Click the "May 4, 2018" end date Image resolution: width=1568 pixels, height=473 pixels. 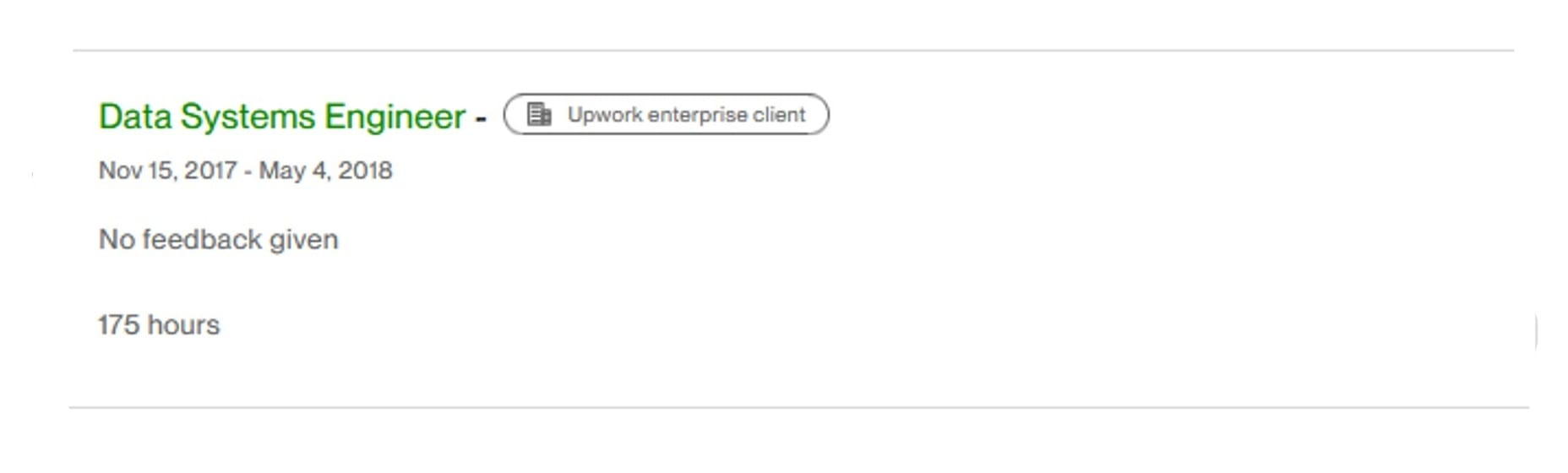click(x=325, y=171)
